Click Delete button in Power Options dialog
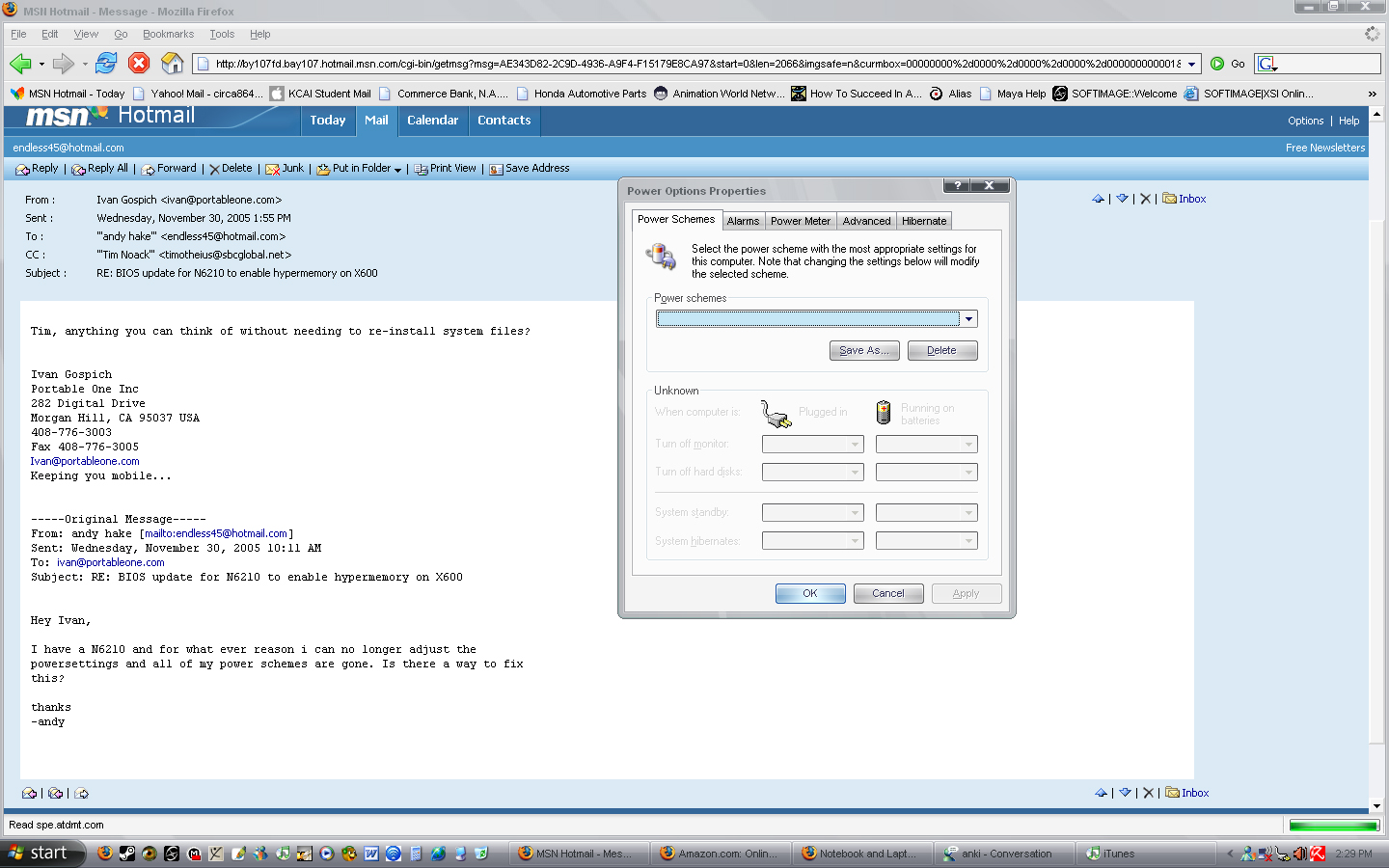The width and height of the screenshot is (1389, 868). click(x=942, y=351)
